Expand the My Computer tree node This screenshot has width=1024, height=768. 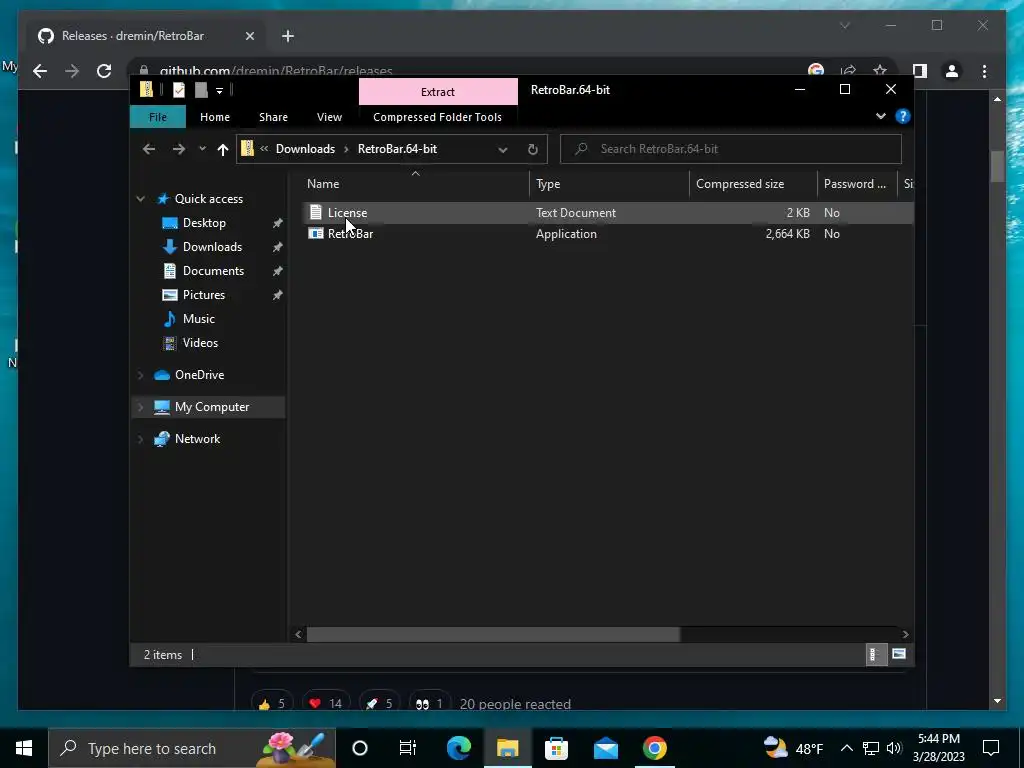point(140,407)
